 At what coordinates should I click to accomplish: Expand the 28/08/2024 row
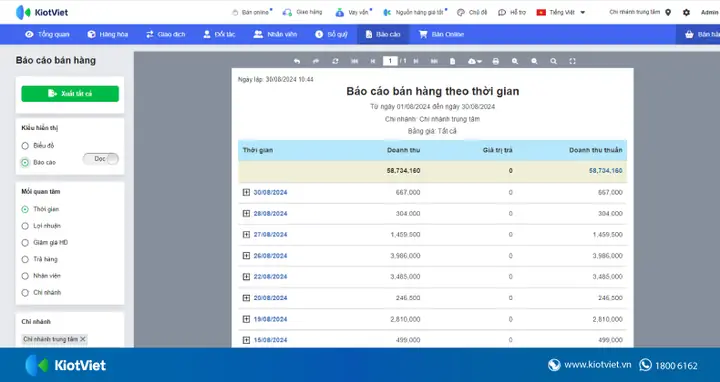pos(246,213)
